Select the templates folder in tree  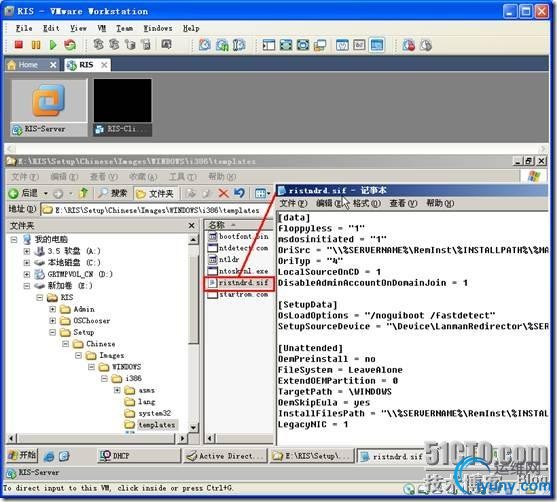157,425
